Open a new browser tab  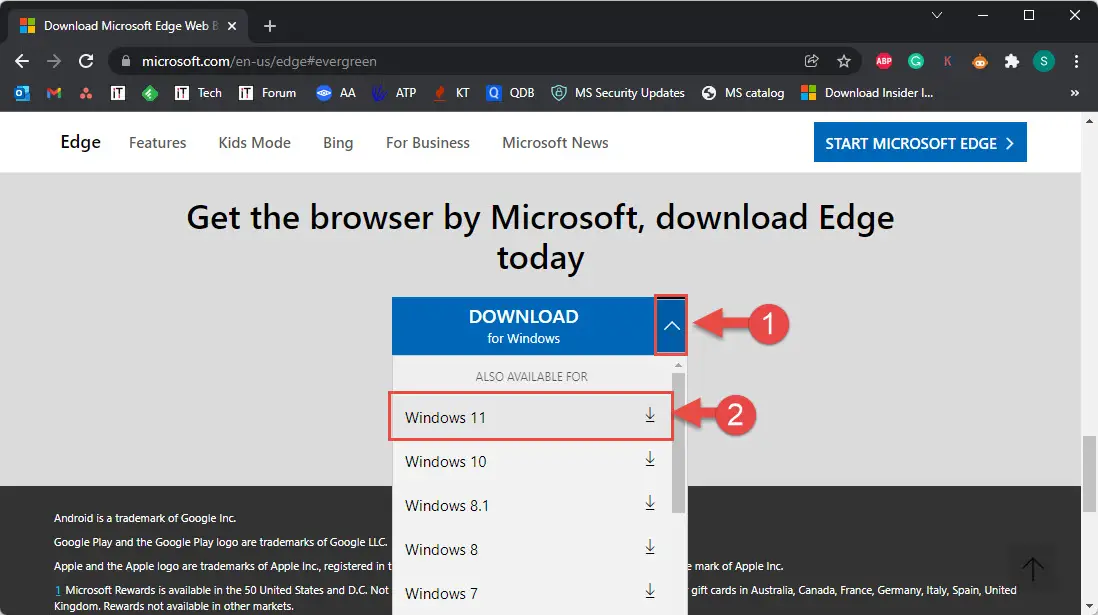[270, 26]
